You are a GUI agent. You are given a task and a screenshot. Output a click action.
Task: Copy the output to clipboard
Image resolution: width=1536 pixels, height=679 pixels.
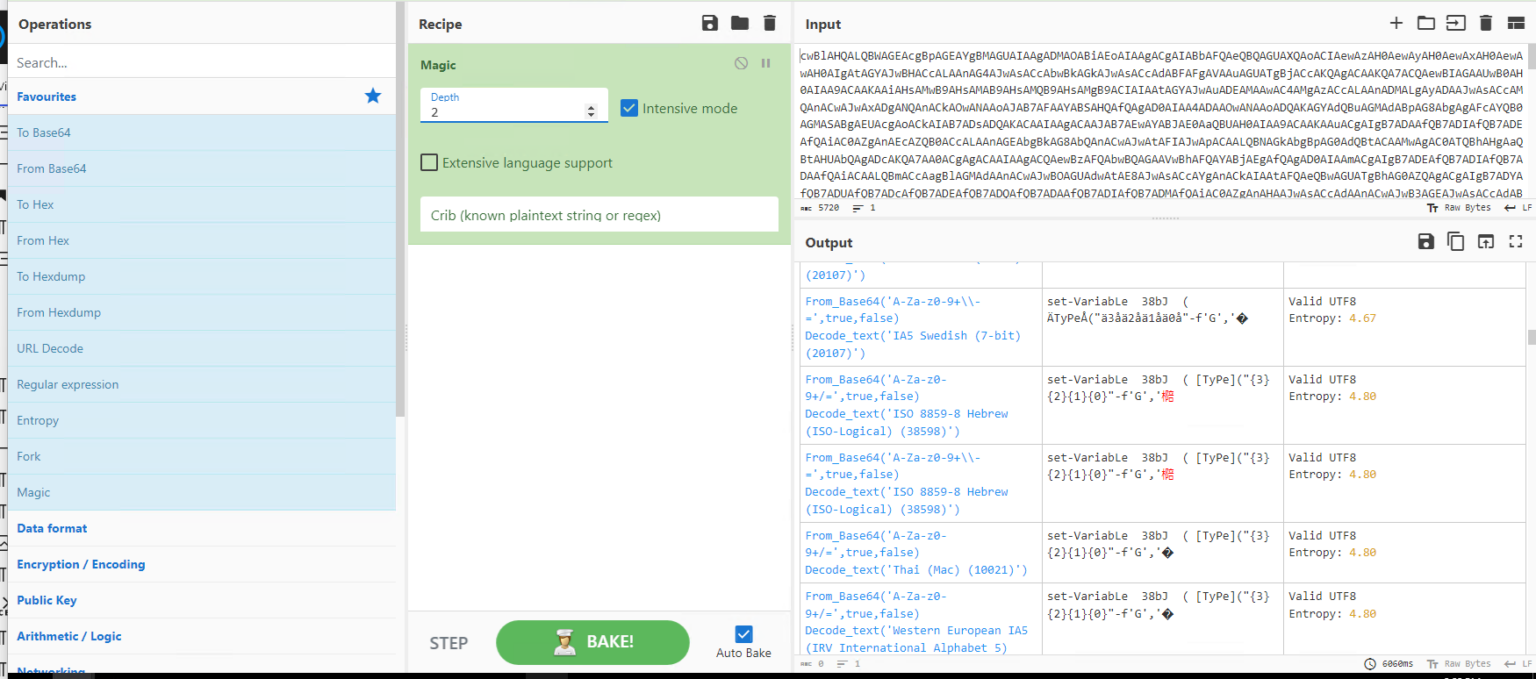point(1455,241)
